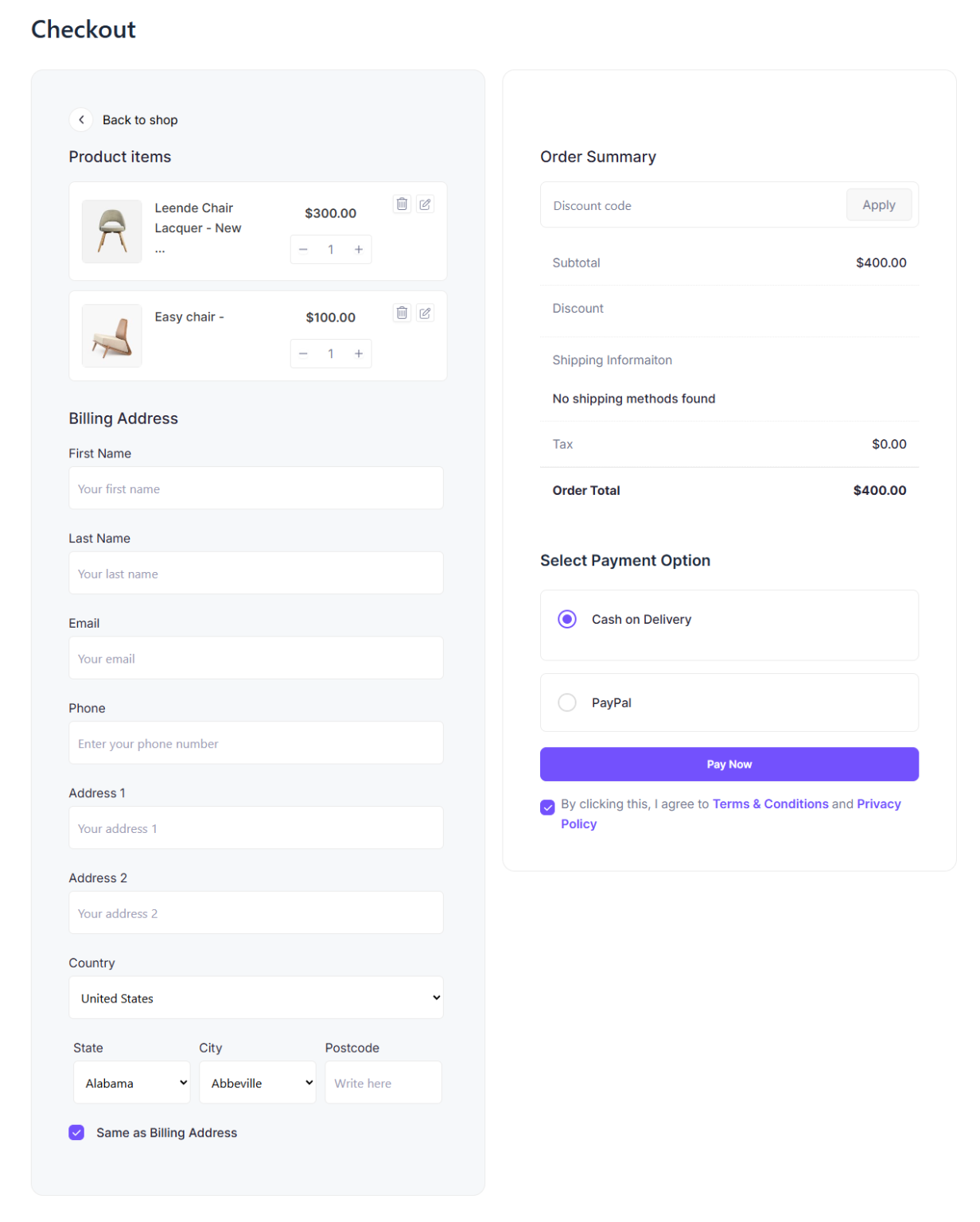980x1222 pixels.
Task: Decrease Leende Chair quantity with minus
Action: pos(303,250)
